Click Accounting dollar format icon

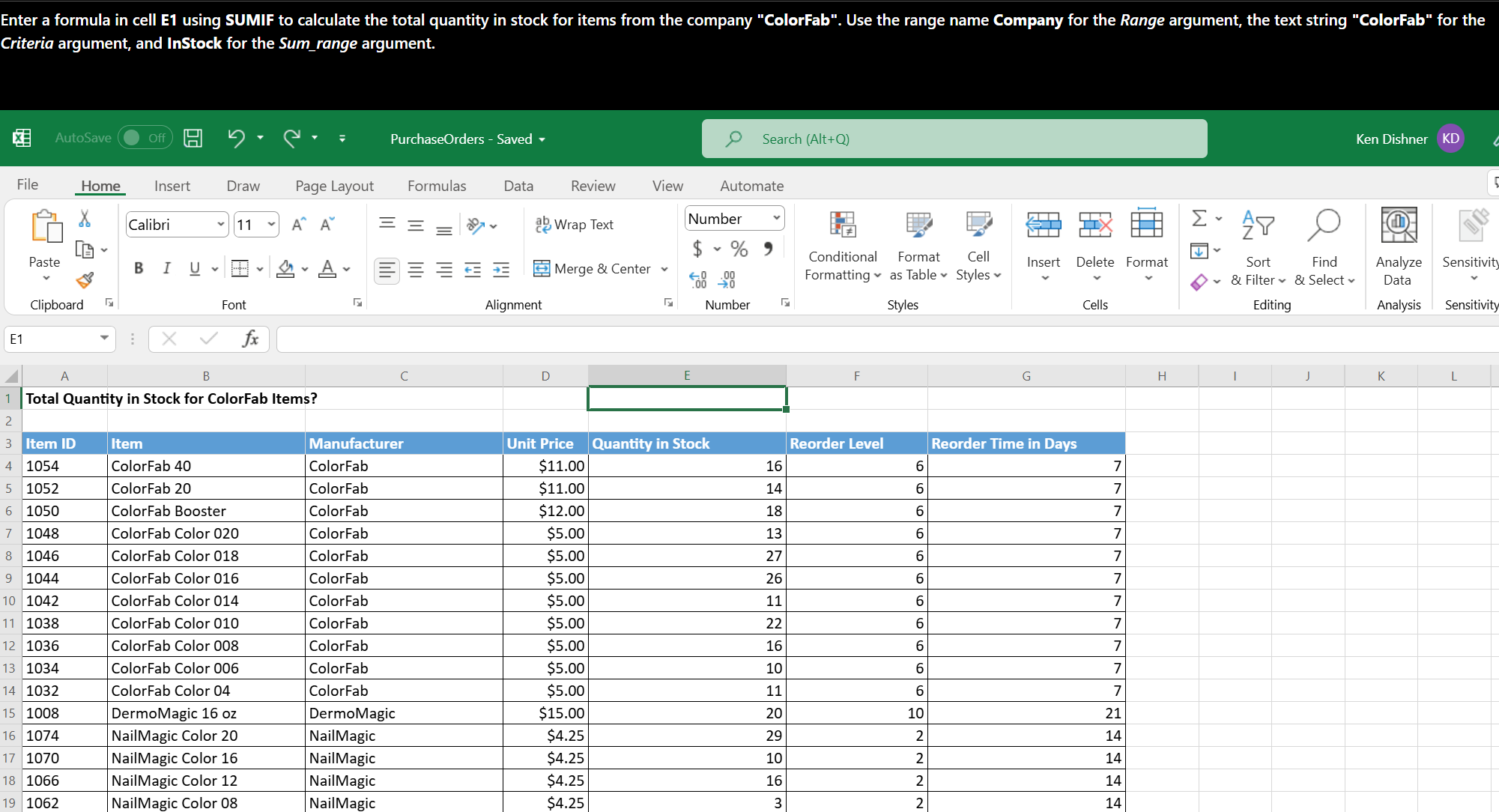(x=697, y=249)
